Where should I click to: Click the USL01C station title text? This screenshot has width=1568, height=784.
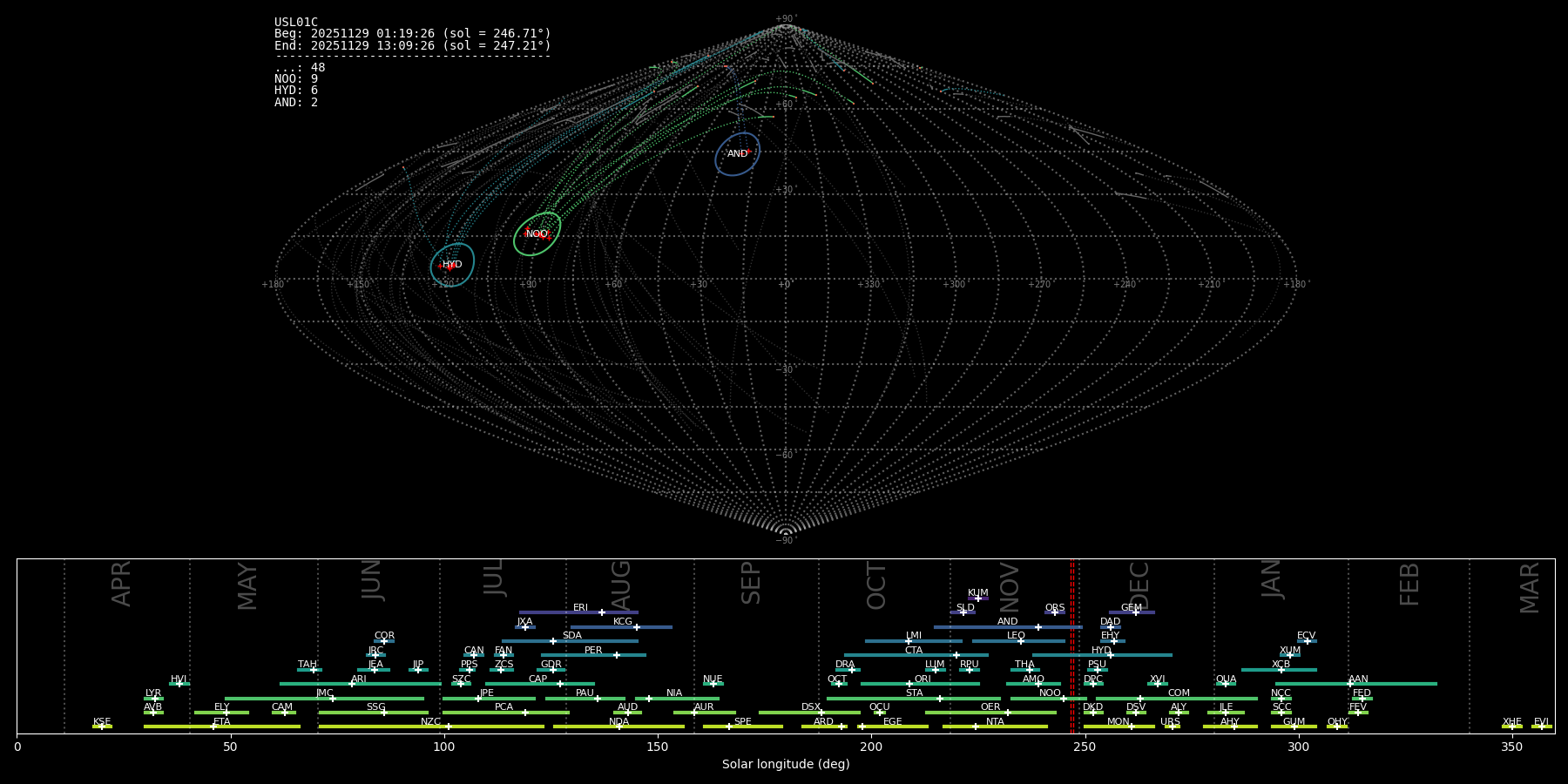(x=296, y=22)
